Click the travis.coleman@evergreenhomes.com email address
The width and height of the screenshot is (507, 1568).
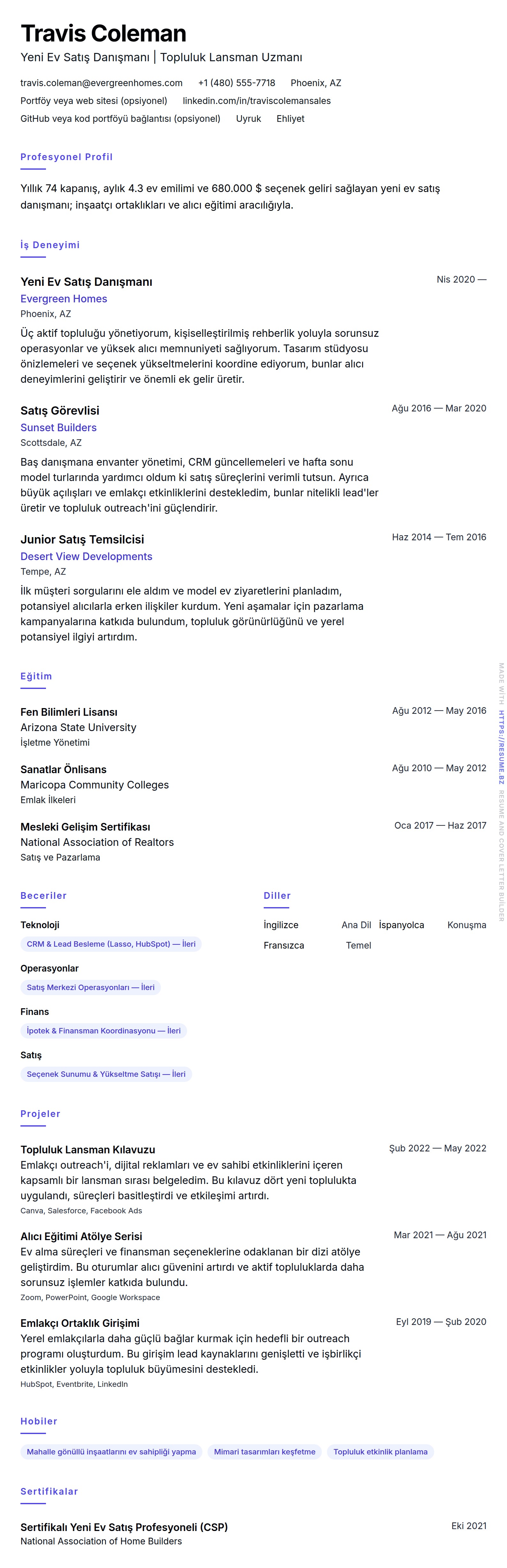101,83
